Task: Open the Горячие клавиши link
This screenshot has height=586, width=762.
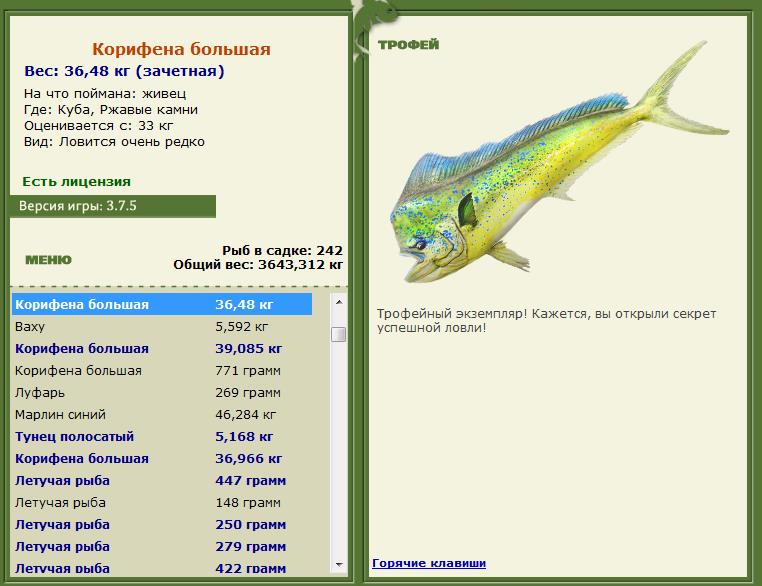Action: (429, 563)
